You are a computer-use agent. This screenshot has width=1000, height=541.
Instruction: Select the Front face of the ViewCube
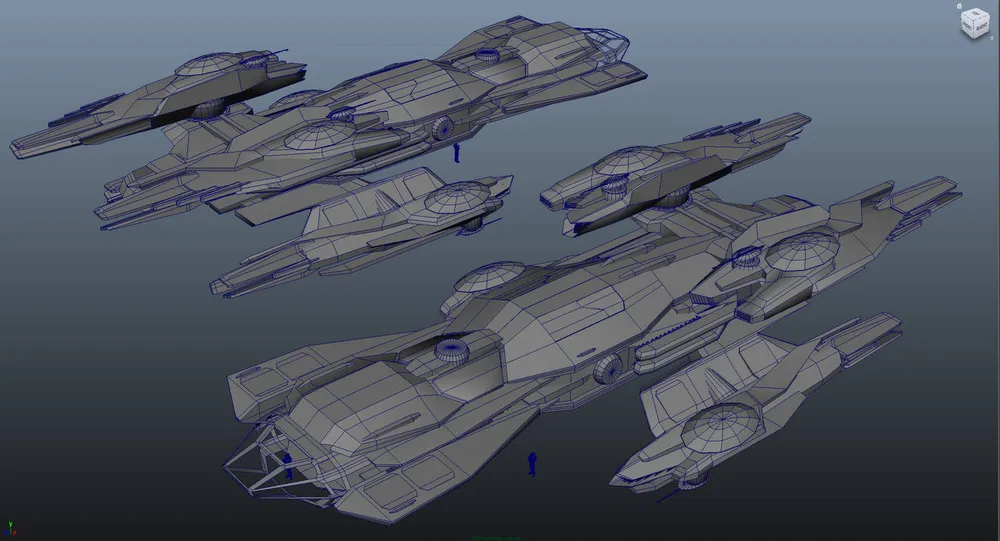[967, 25]
